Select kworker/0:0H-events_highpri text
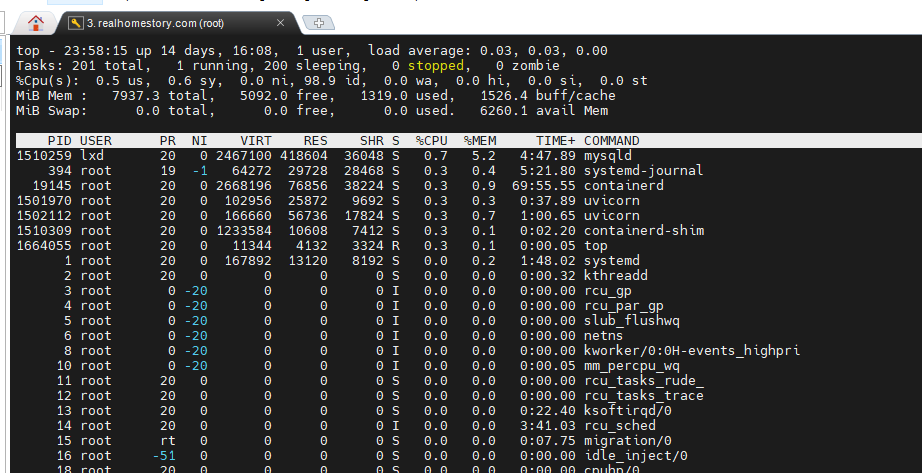Viewport: 922px width, 473px height. click(692, 351)
